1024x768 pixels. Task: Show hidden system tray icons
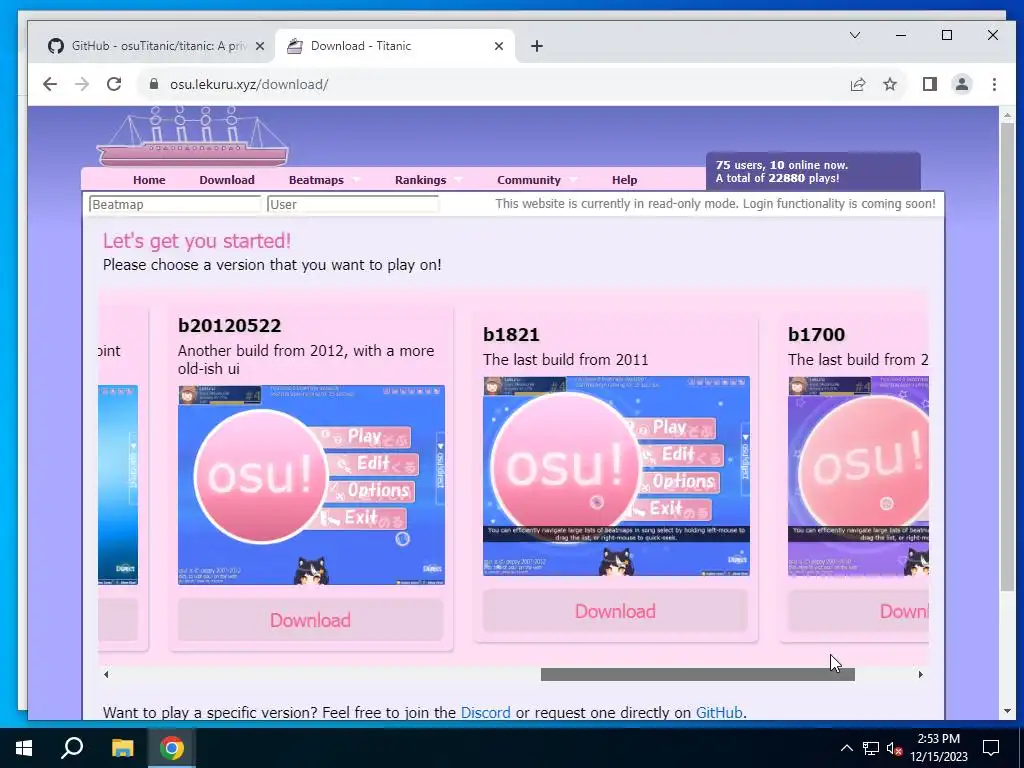coord(846,748)
